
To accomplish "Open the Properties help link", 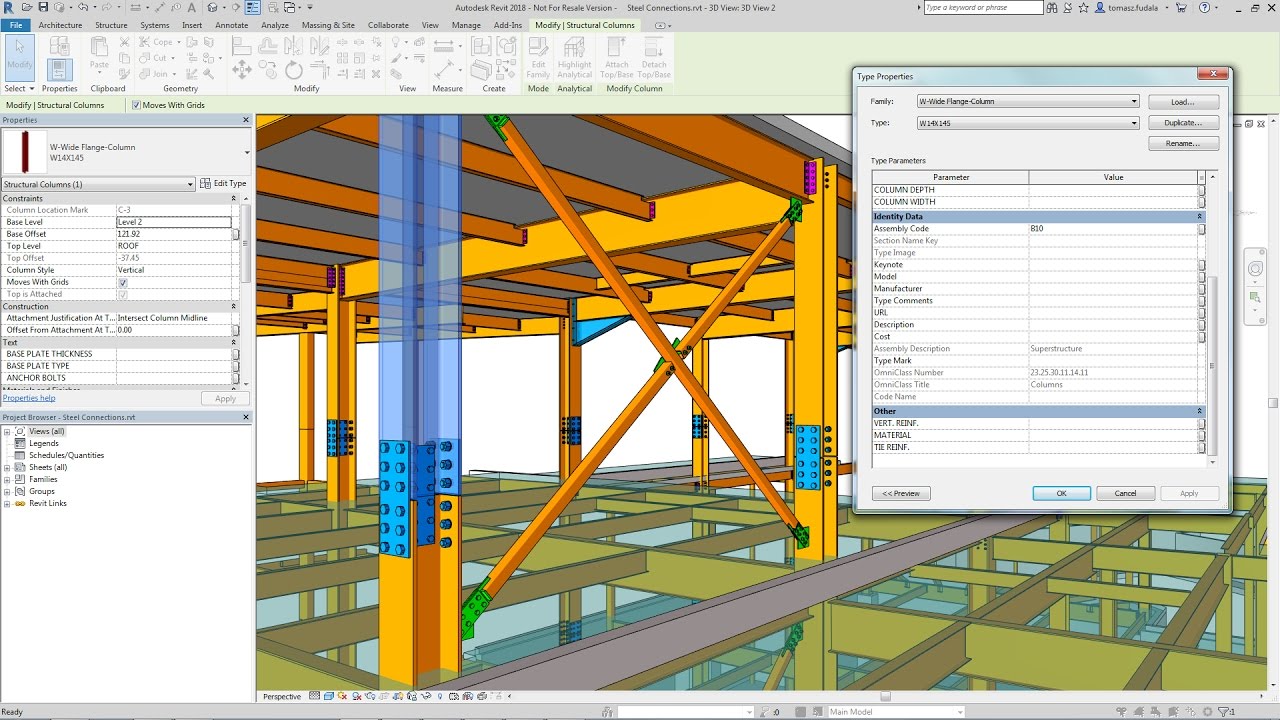I will [x=29, y=398].
